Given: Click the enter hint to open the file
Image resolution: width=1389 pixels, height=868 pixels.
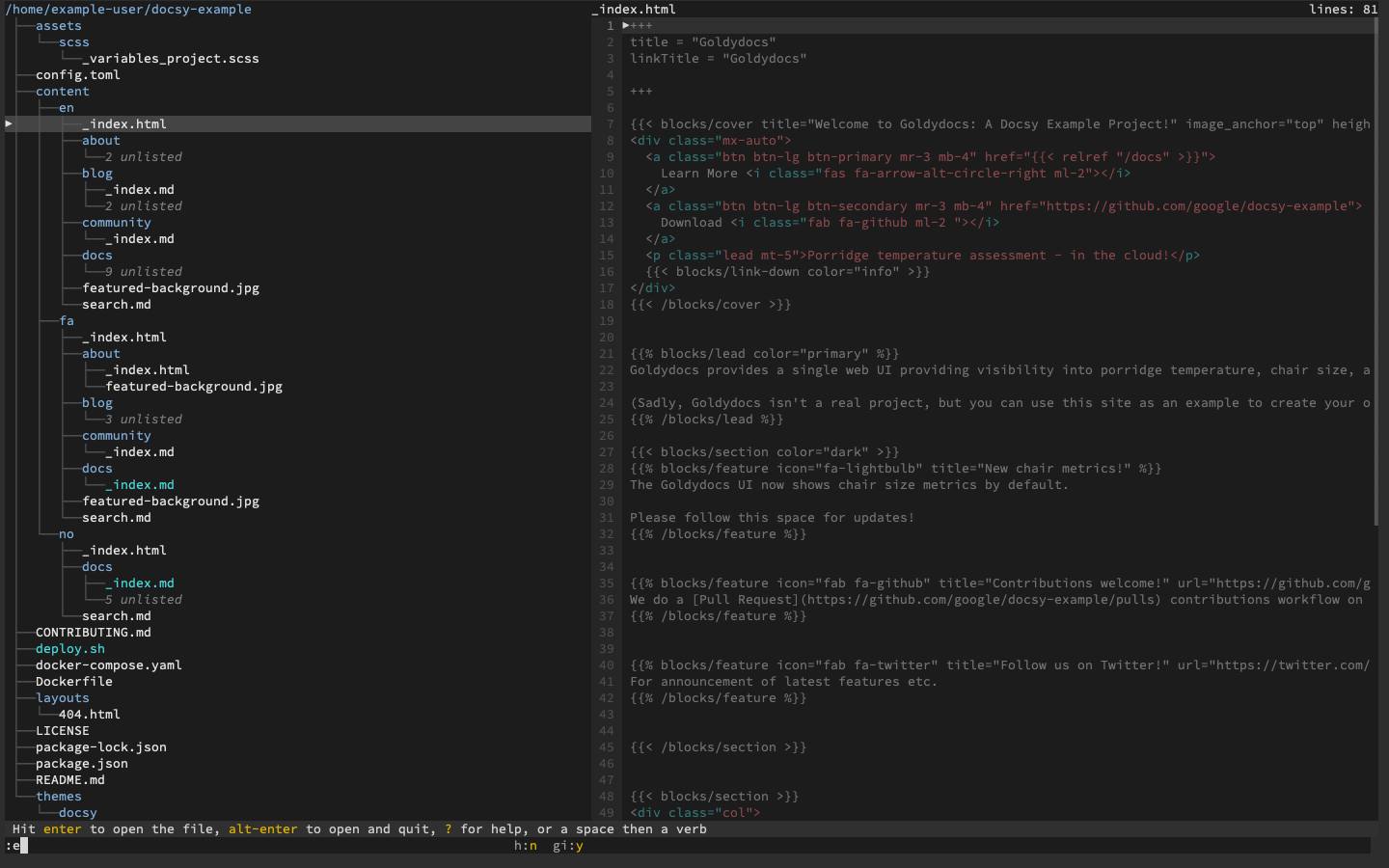Looking at the screenshot, I should click(62, 828).
